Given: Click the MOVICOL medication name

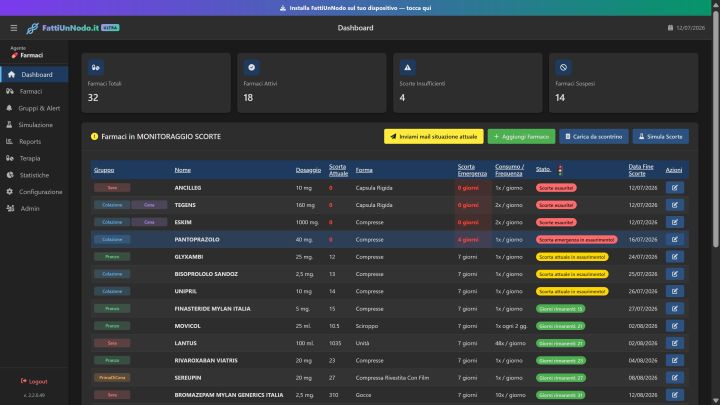Looking at the screenshot, I should [x=187, y=326].
